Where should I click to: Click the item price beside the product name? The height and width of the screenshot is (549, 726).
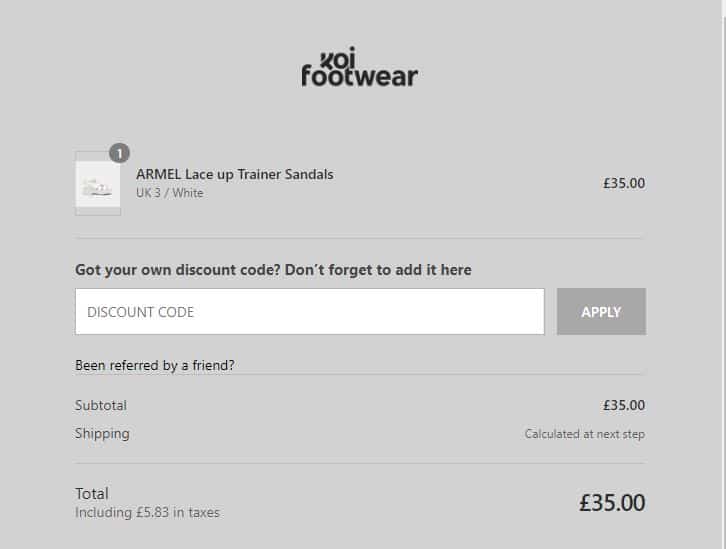point(623,183)
